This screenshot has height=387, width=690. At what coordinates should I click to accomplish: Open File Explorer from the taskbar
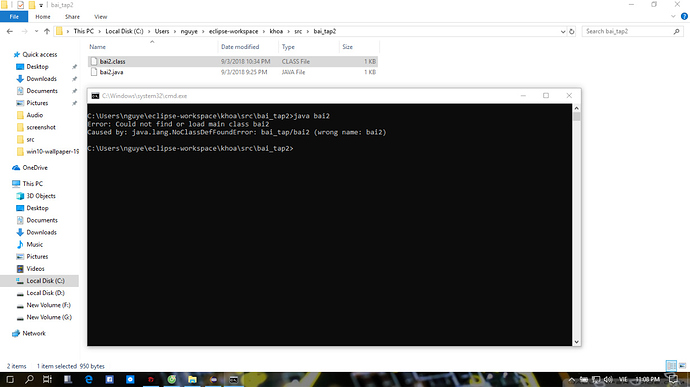(192, 379)
